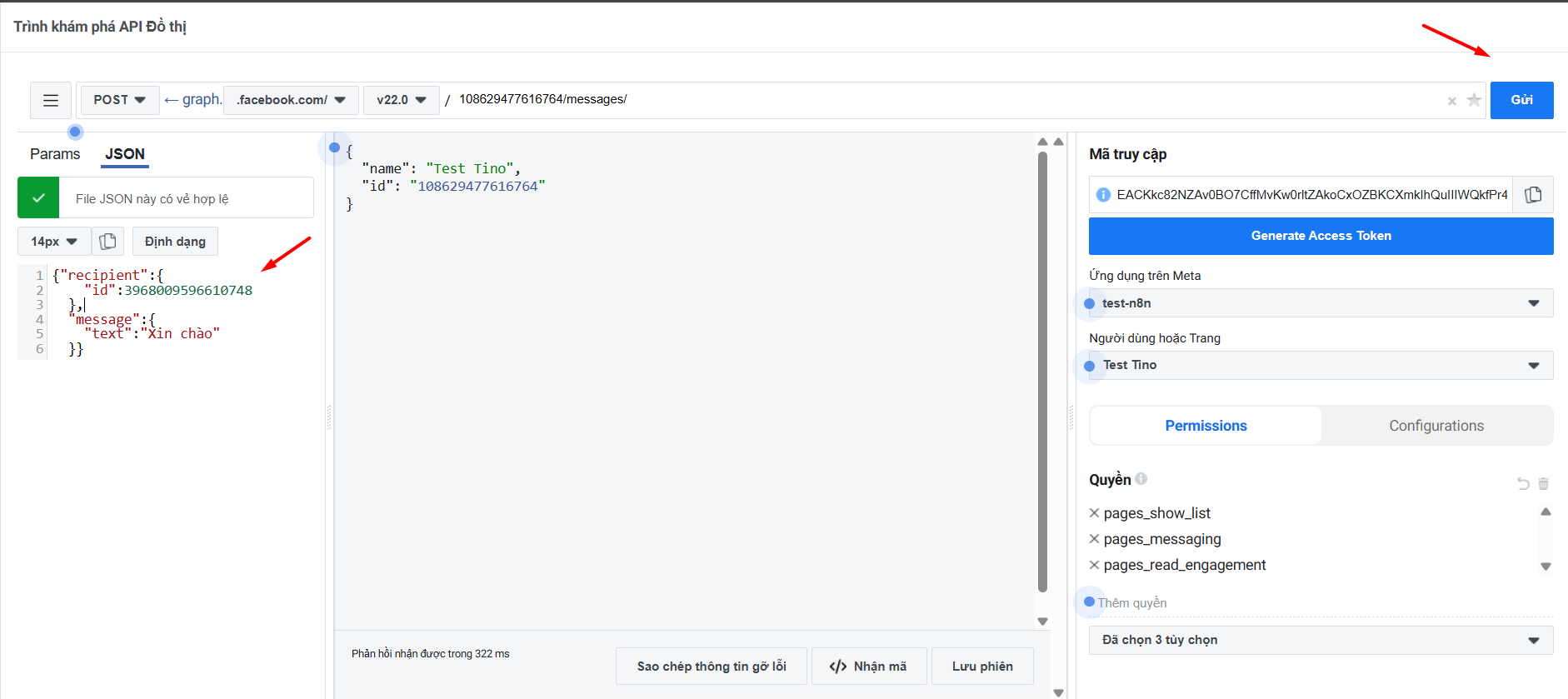Open the facebook.com domain dropdown

click(291, 100)
